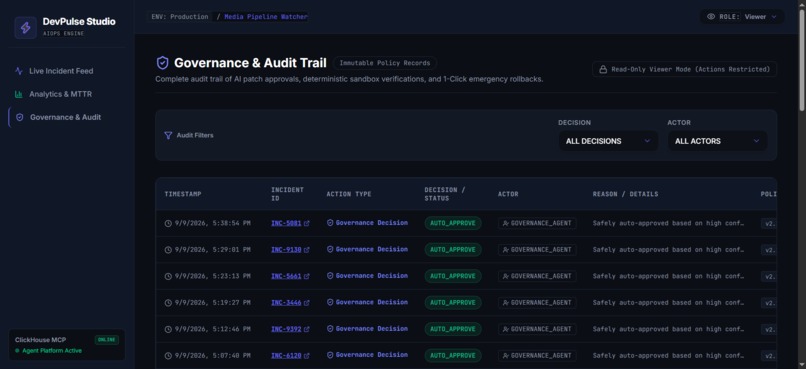Click the Analytics & MTTR chart icon
This screenshot has height=369, width=806.
pos(19,94)
